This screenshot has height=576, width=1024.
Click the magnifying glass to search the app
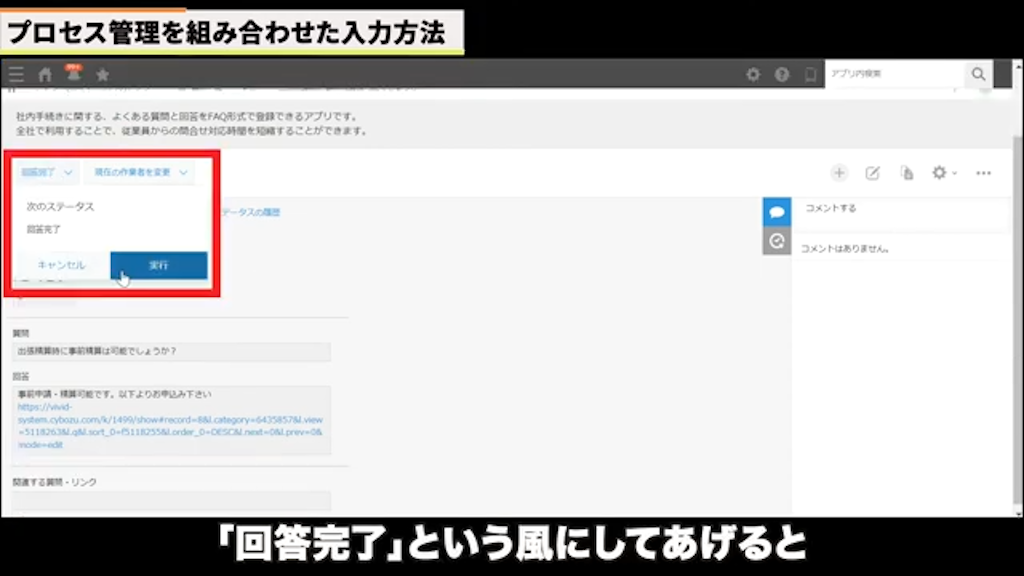[x=978, y=73]
